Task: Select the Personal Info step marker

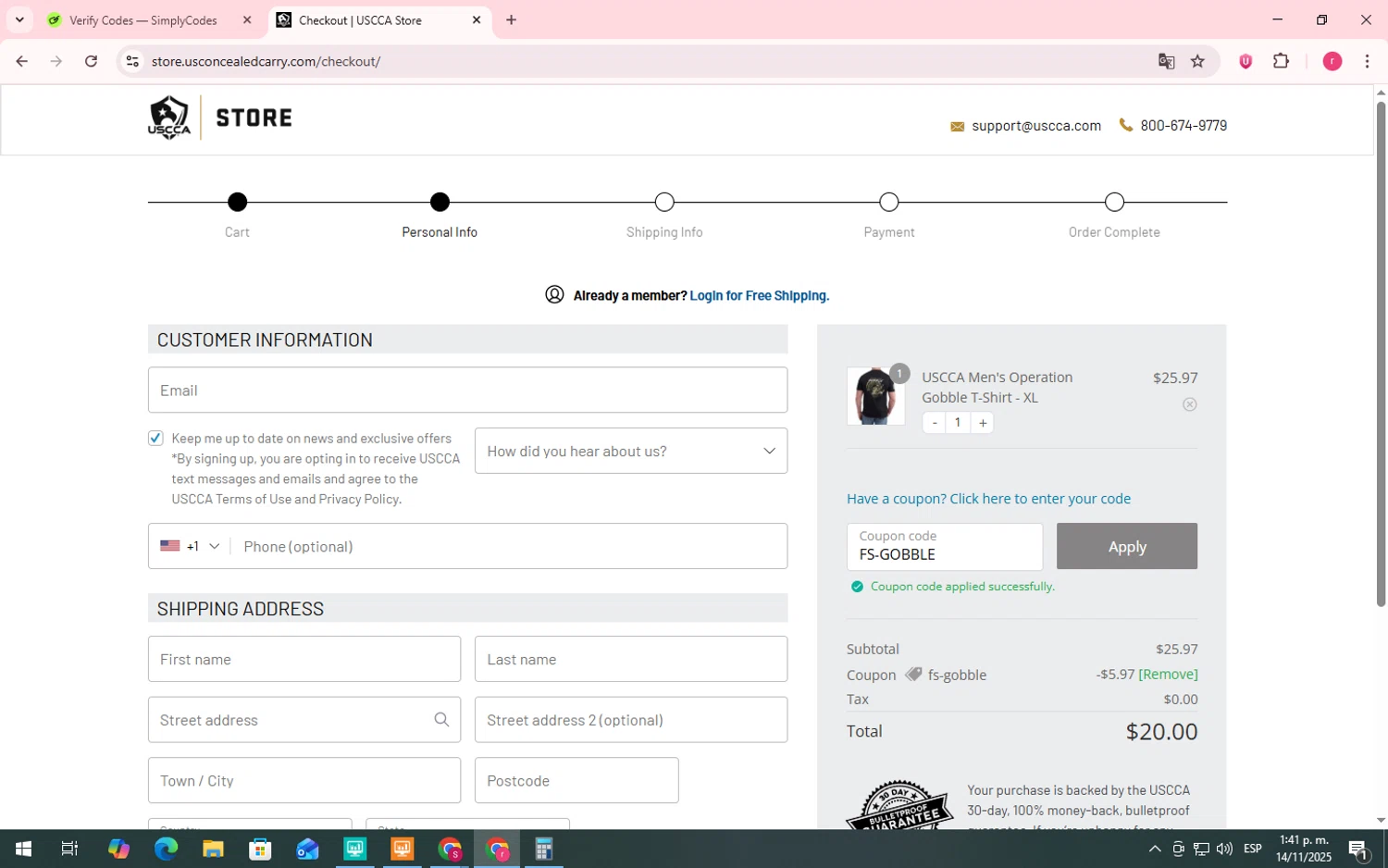Action: (x=440, y=202)
